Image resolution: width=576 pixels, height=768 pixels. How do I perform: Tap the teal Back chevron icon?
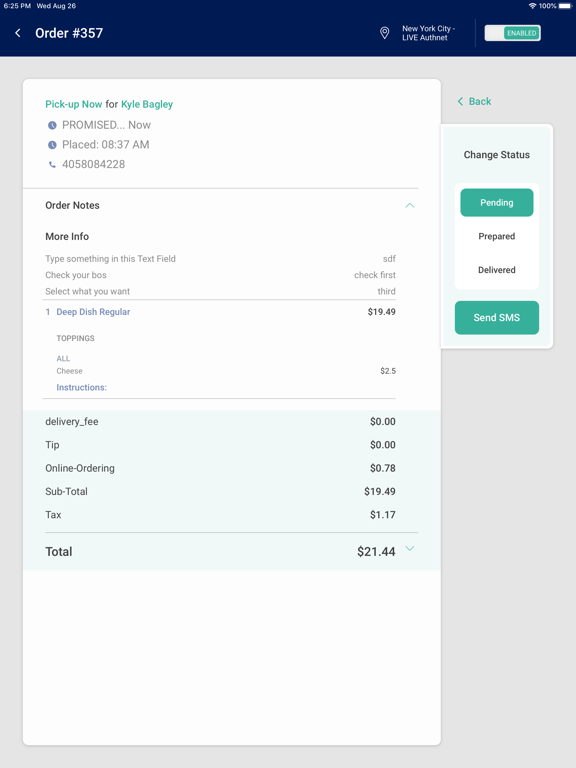pos(460,101)
